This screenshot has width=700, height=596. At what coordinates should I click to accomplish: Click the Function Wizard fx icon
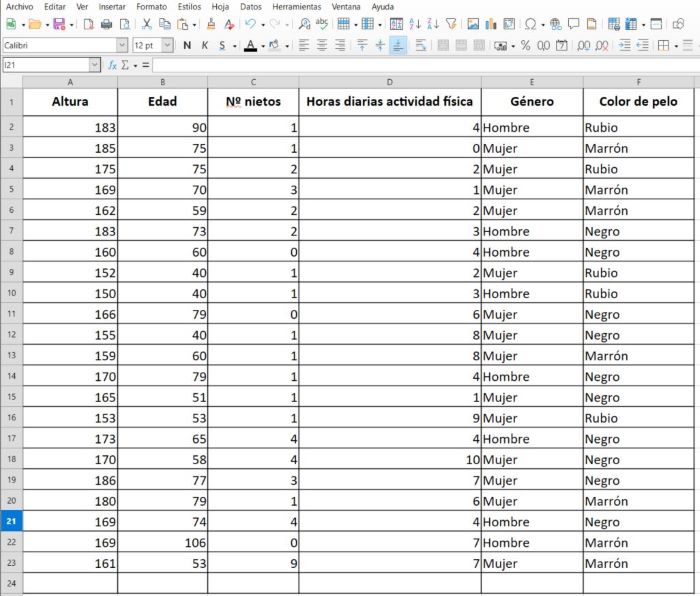[x=112, y=65]
